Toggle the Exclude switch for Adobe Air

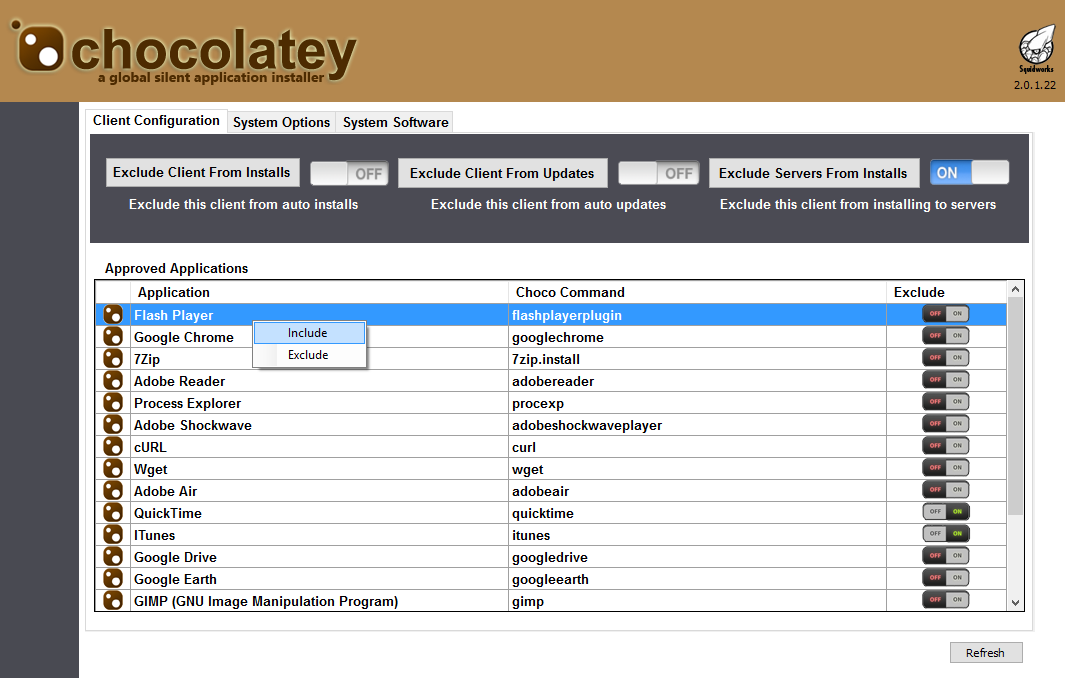[x=945, y=489]
